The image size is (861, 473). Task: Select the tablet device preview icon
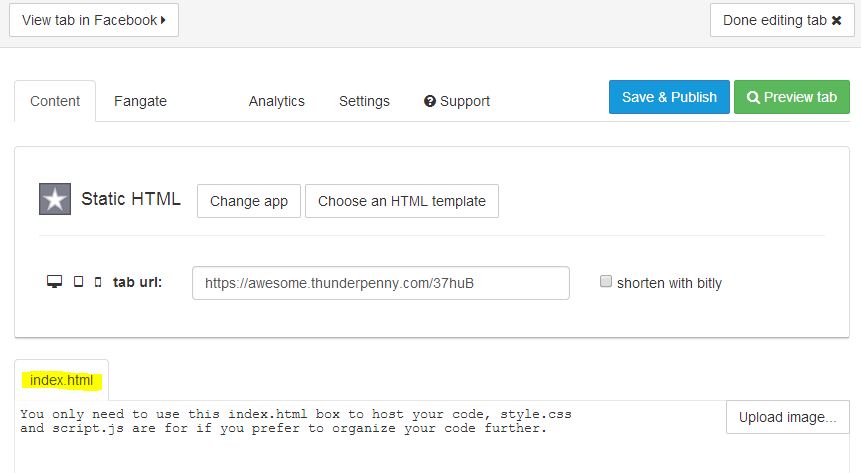point(79,282)
